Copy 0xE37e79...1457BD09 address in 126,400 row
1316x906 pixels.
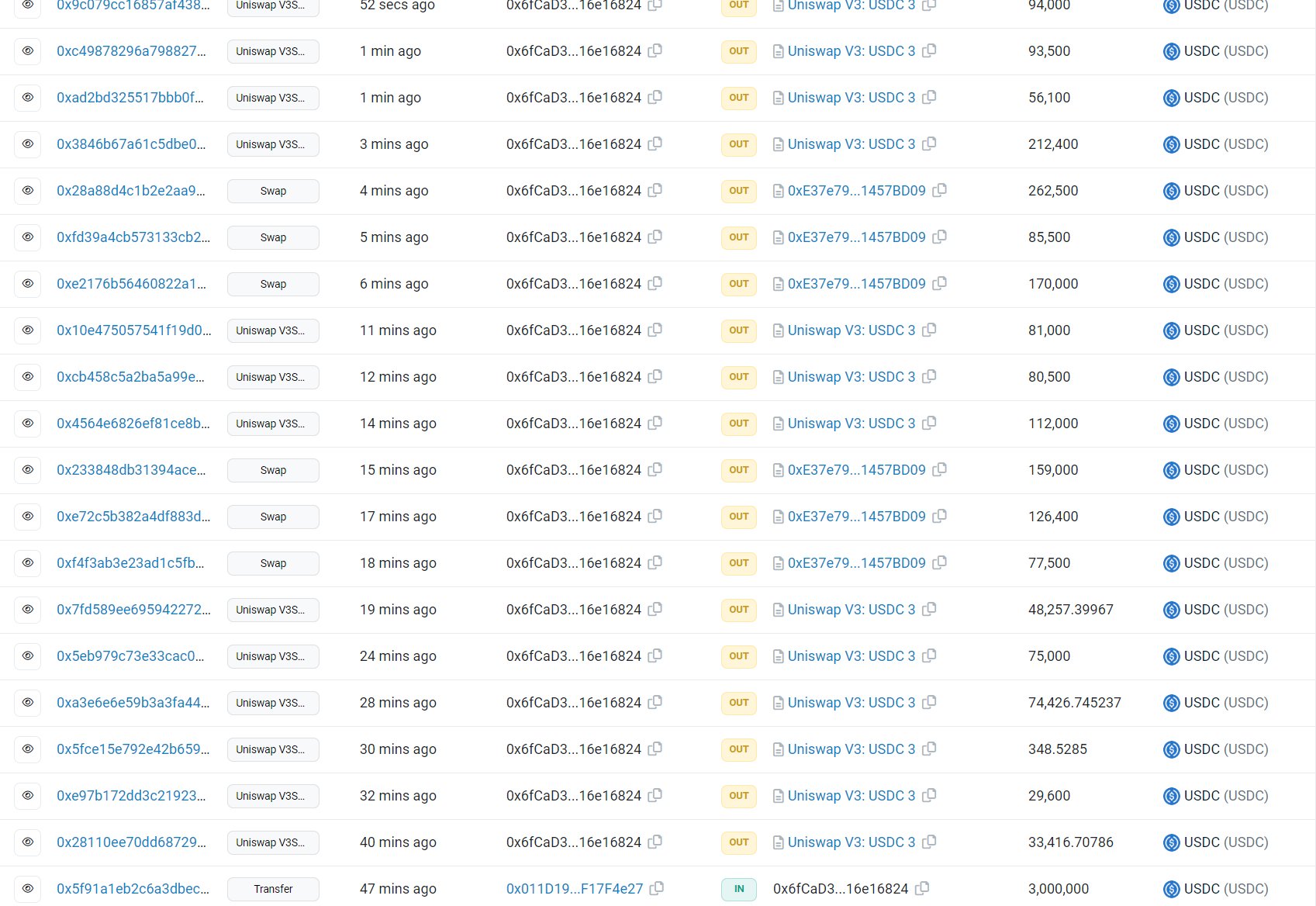point(940,516)
